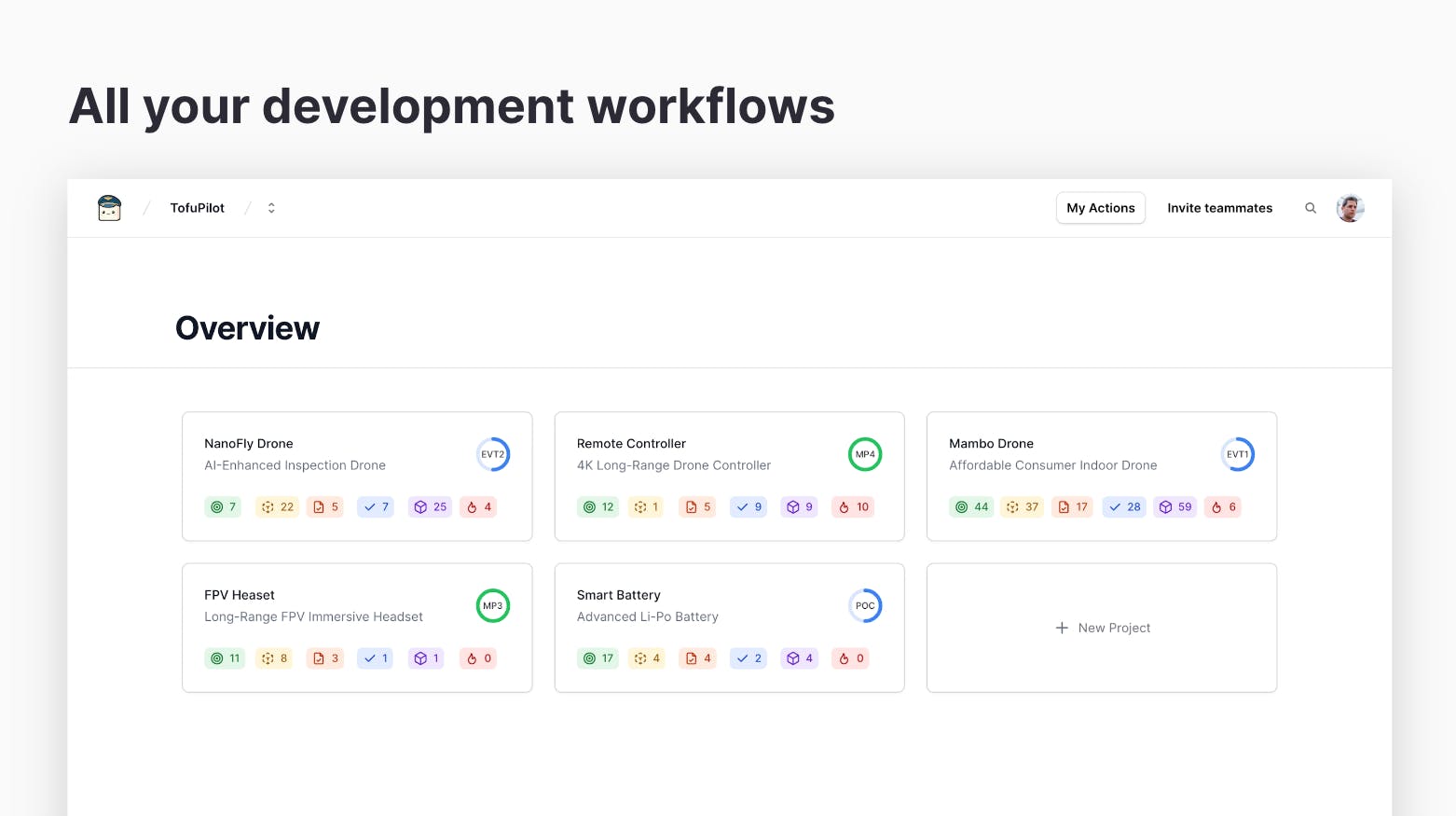Click NanoFly Drone yellow badge 22

(x=278, y=507)
